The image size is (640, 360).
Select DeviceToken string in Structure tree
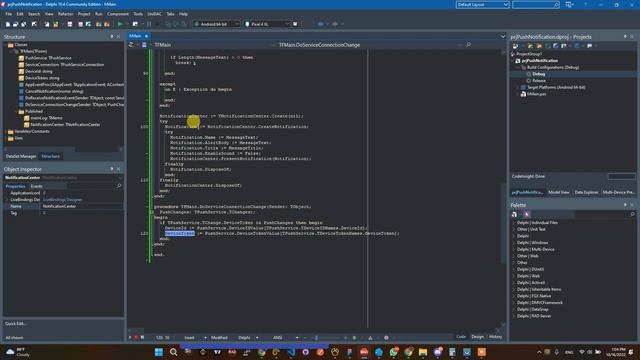point(42,78)
